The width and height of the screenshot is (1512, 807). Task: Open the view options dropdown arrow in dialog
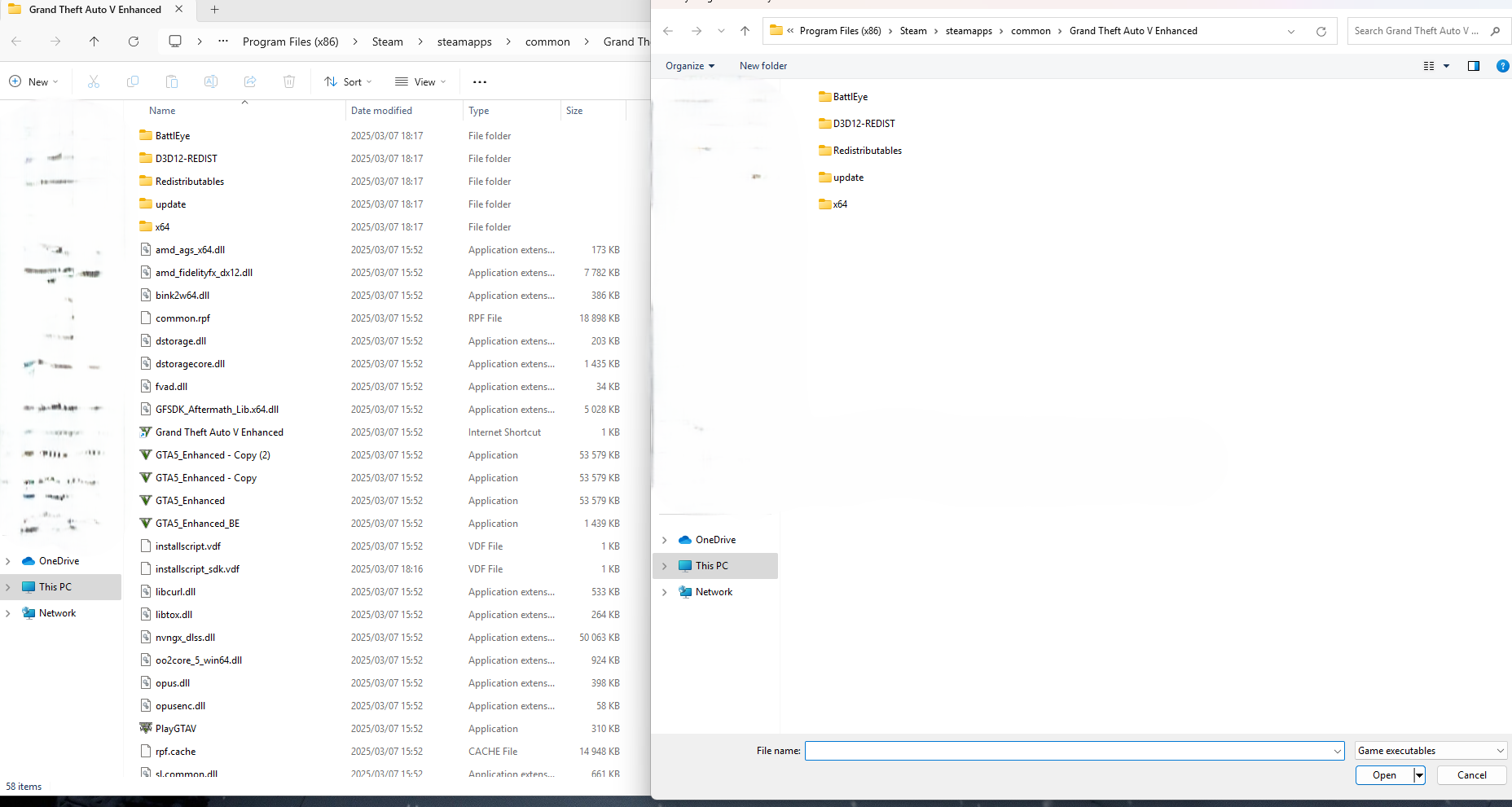coord(1447,66)
